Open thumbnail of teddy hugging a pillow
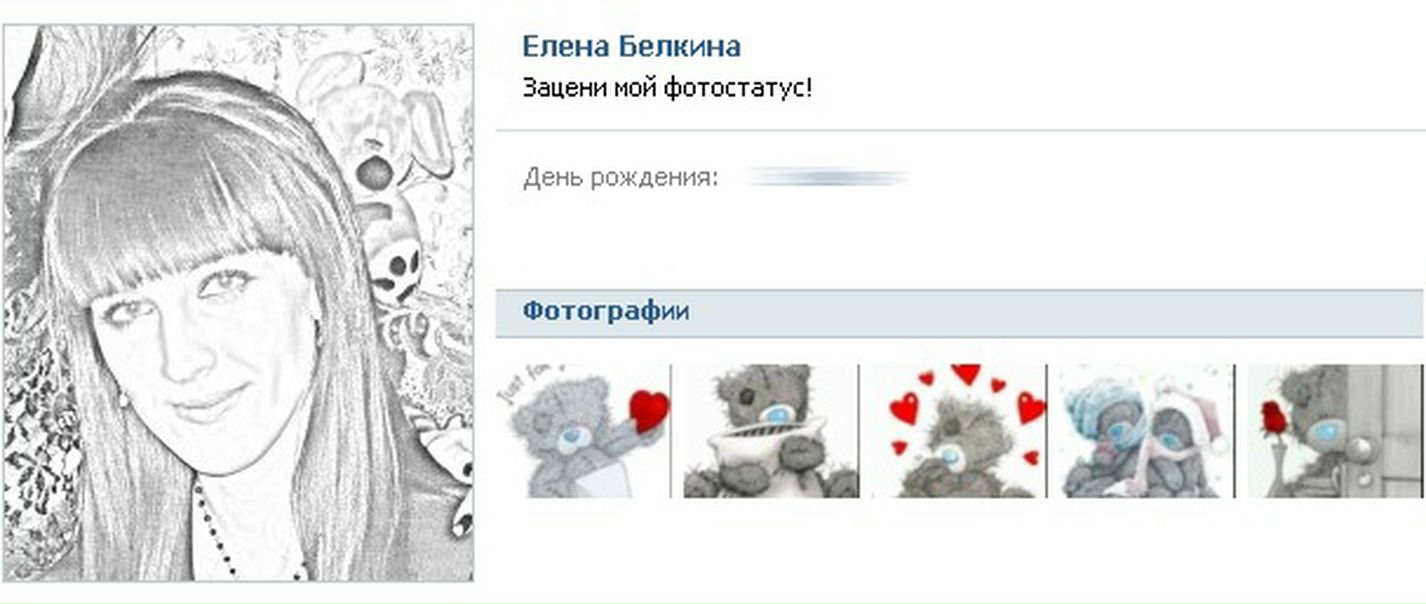Screen dimensions: 1426x604 pos(771,431)
